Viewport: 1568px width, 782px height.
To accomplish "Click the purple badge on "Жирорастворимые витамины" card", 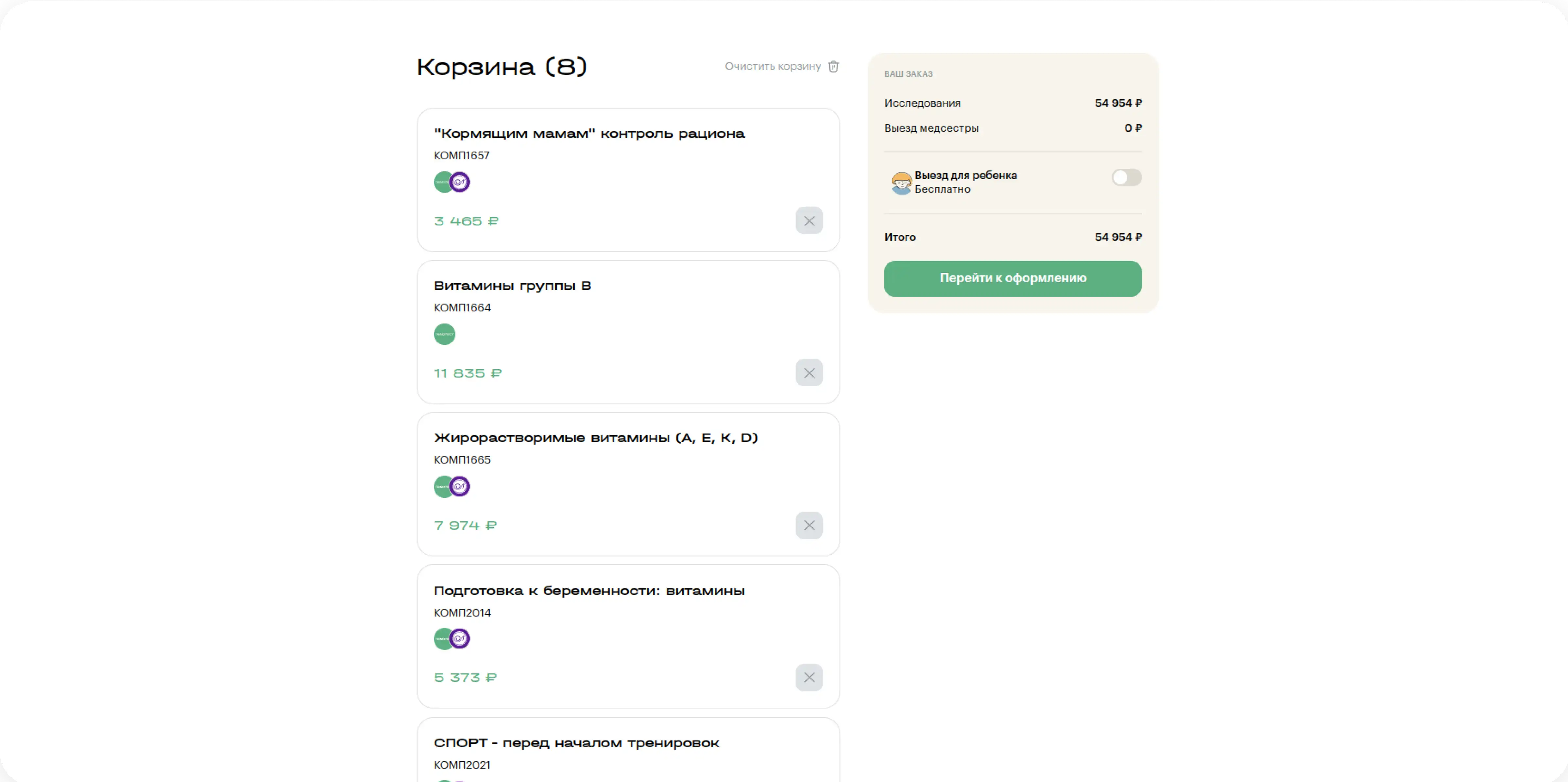I will tap(460, 486).
